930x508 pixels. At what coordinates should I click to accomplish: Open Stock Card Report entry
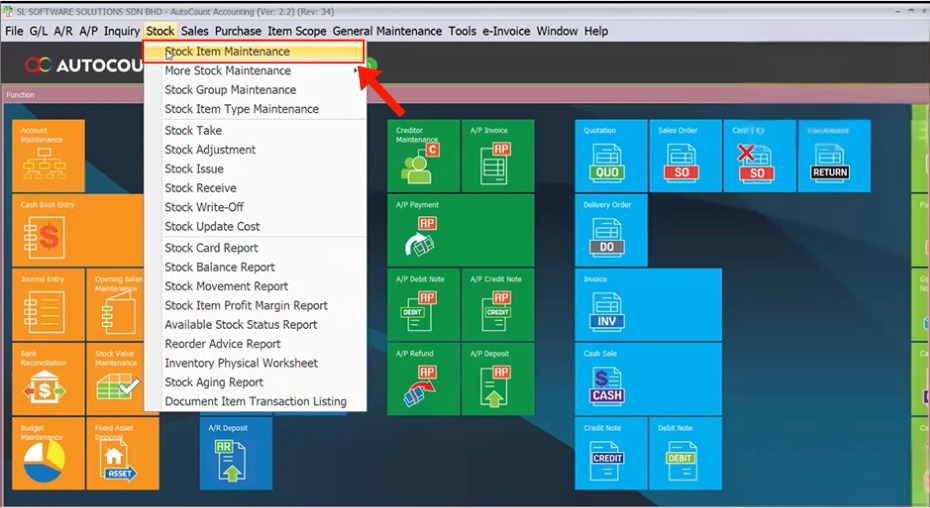click(x=255, y=248)
